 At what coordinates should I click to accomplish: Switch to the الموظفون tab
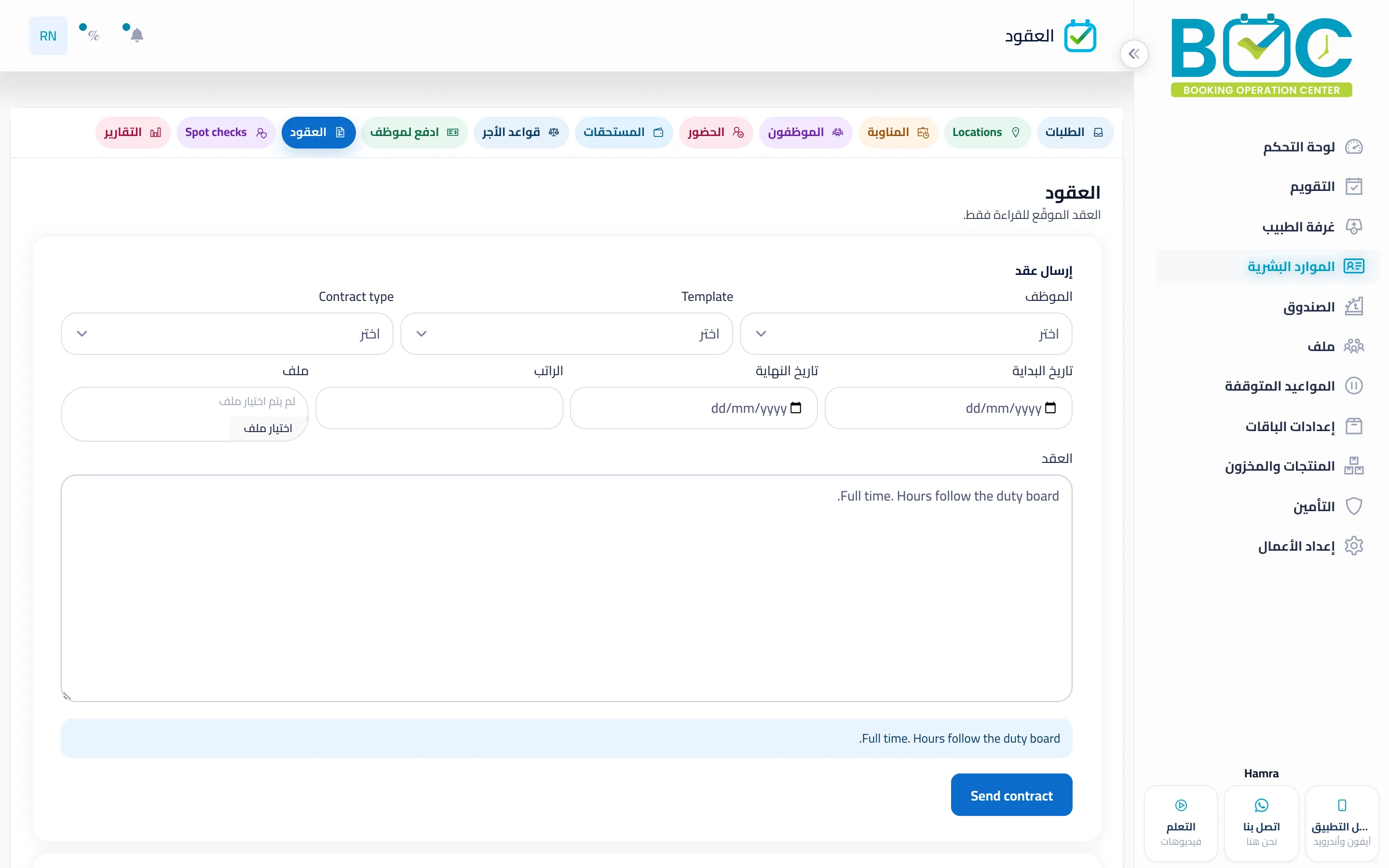tap(805, 133)
